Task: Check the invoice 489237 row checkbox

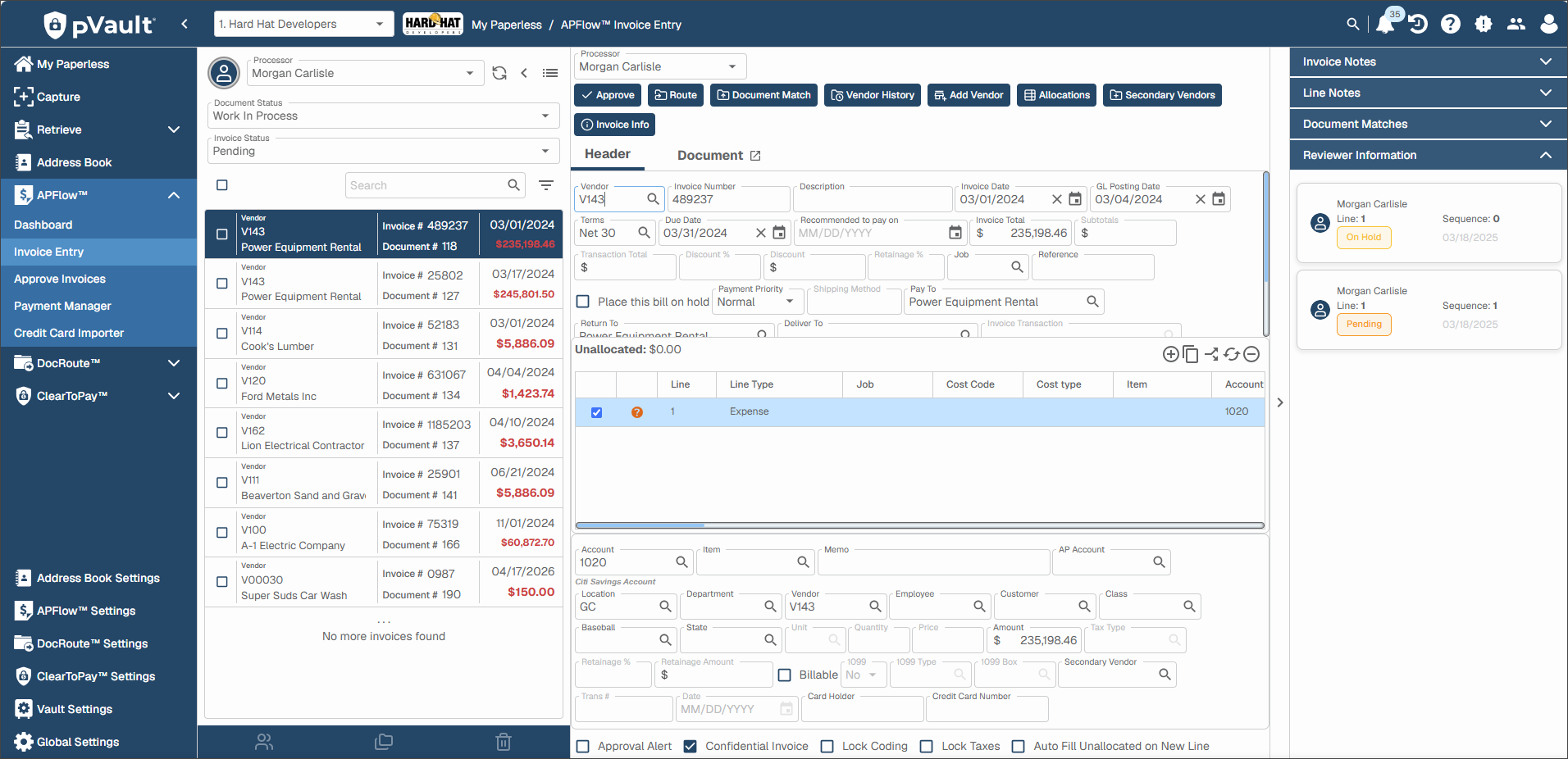Action: pos(222,234)
